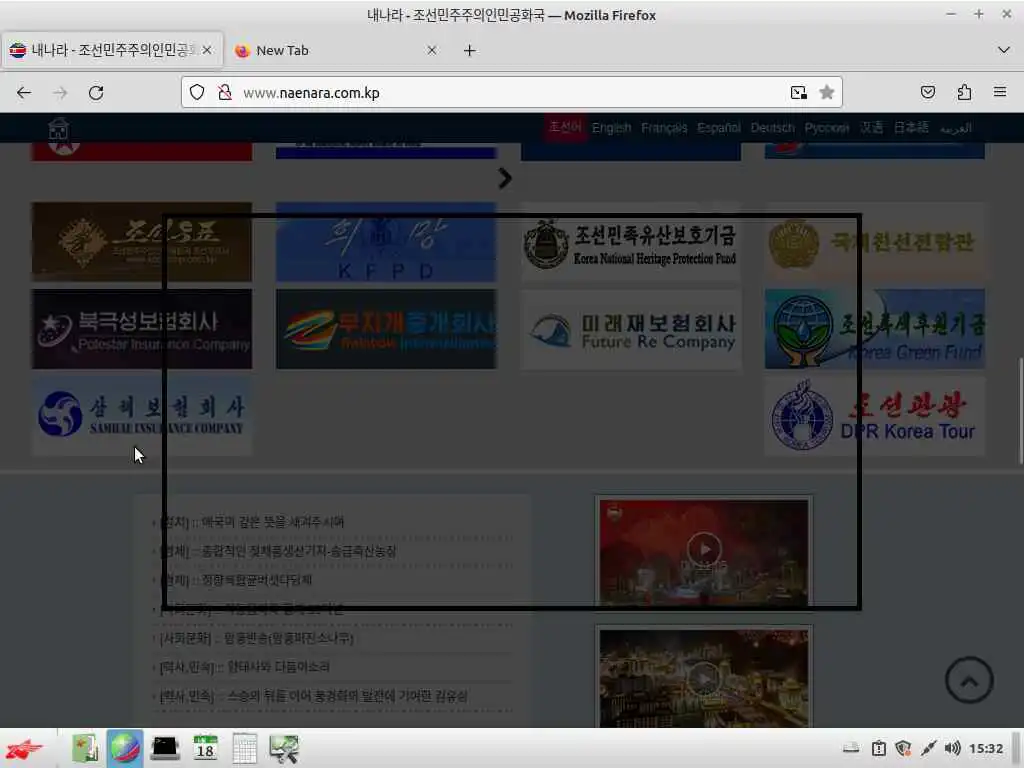Image resolution: width=1024 pixels, height=768 pixels.
Task: Open the 국제친선전람관 banner
Action: coord(875,242)
